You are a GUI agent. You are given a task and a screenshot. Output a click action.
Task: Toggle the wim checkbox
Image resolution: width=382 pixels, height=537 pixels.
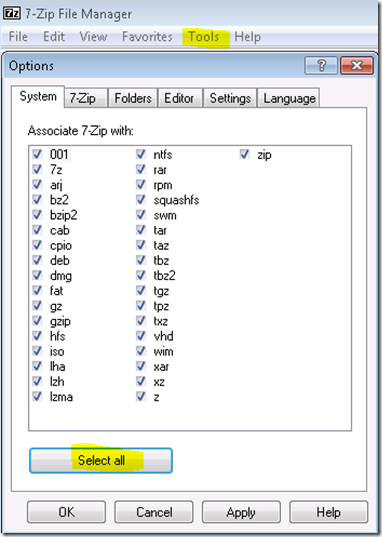[x=141, y=351]
